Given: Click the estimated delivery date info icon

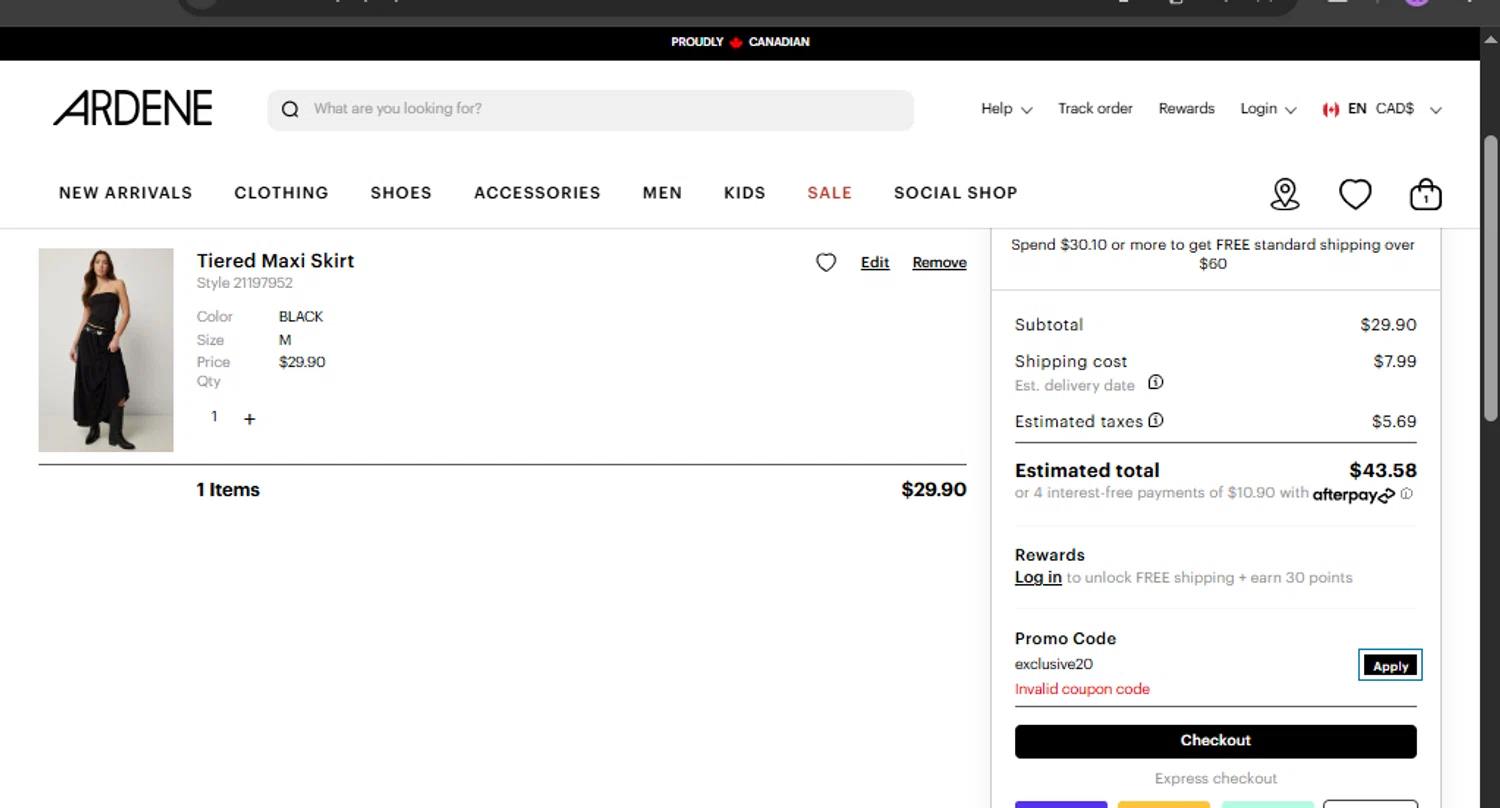Looking at the screenshot, I should pos(1155,383).
